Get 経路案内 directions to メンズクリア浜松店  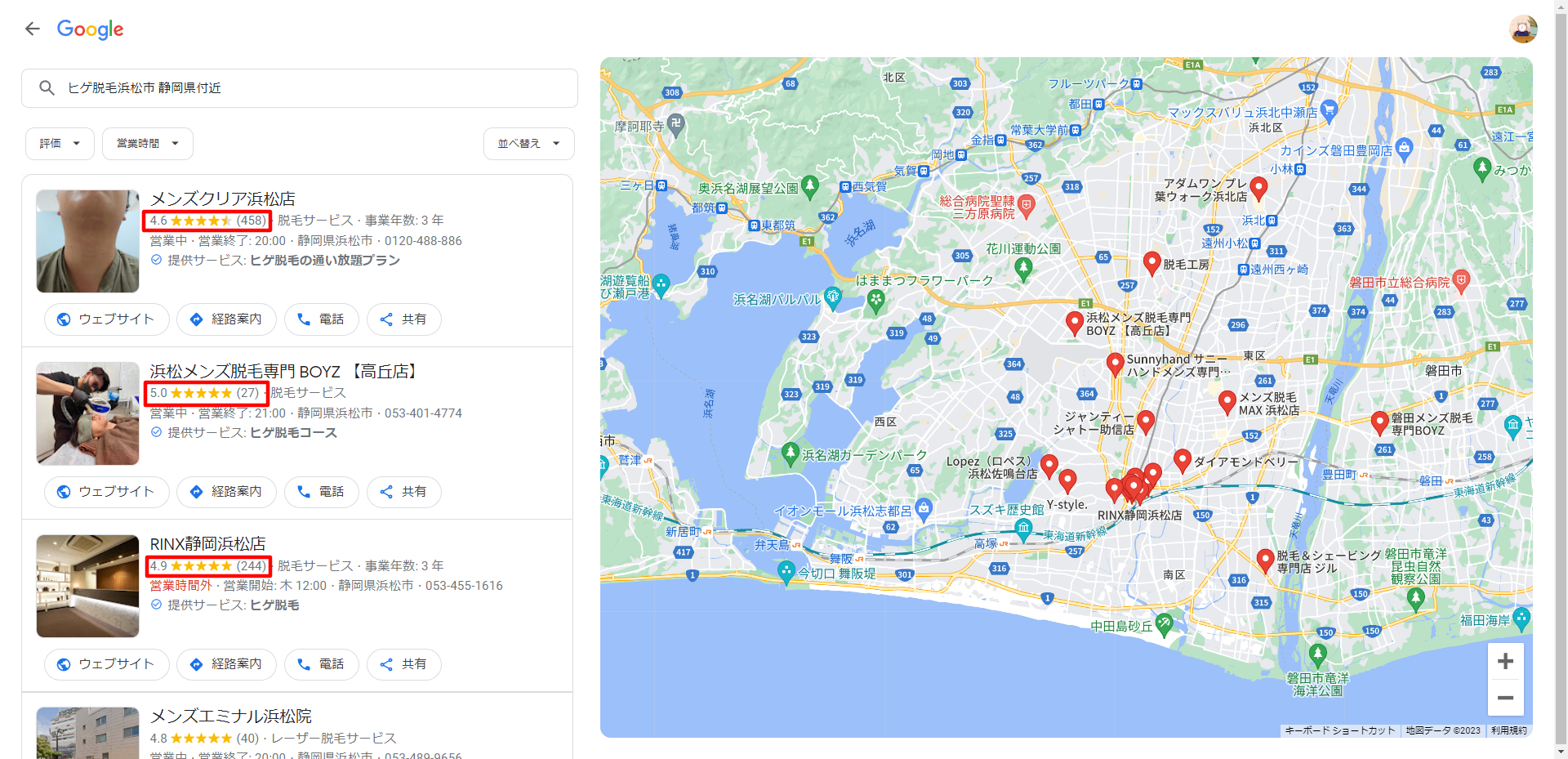tap(226, 319)
